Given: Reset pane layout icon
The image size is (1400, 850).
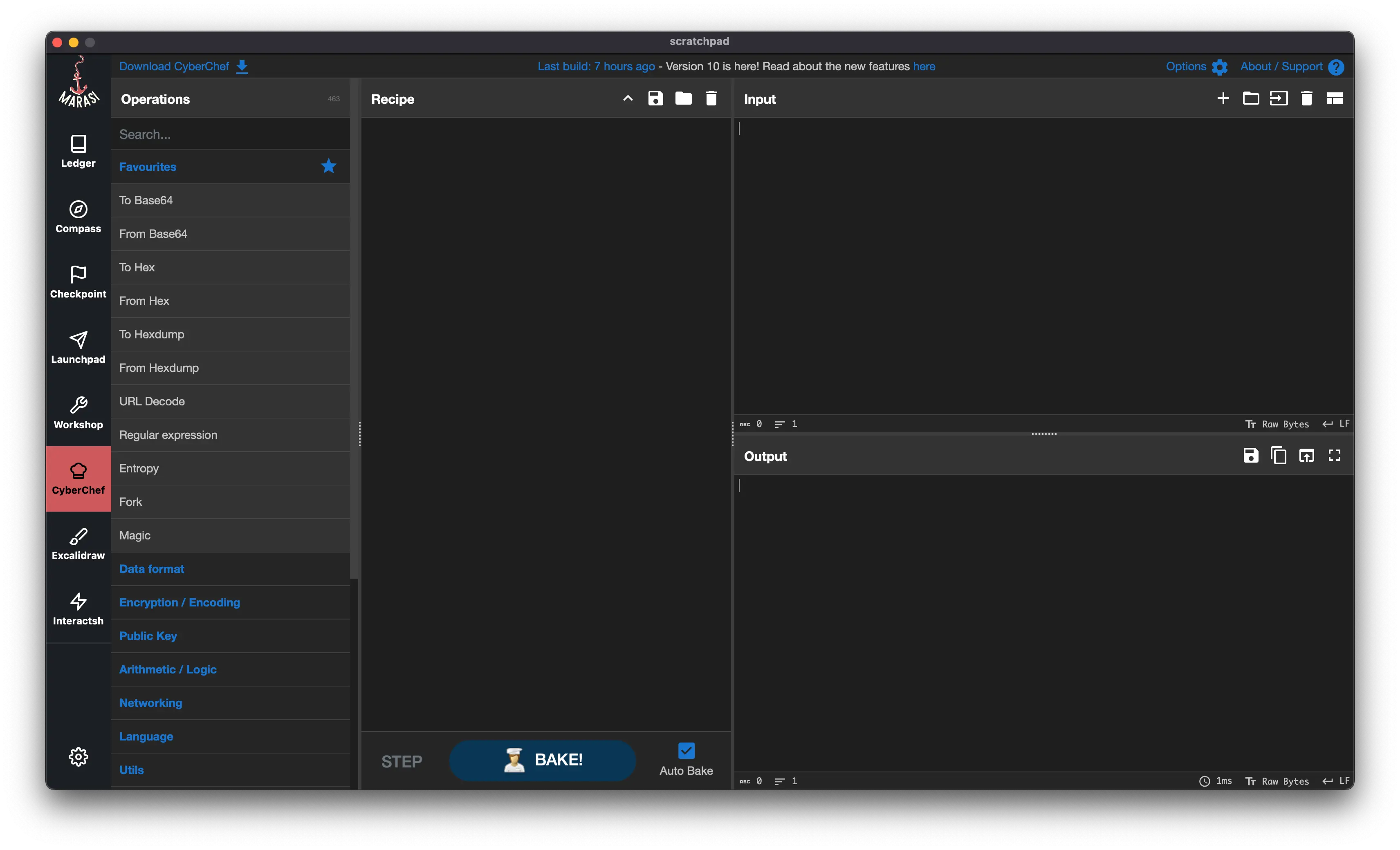Looking at the screenshot, I should point(1334,98).
